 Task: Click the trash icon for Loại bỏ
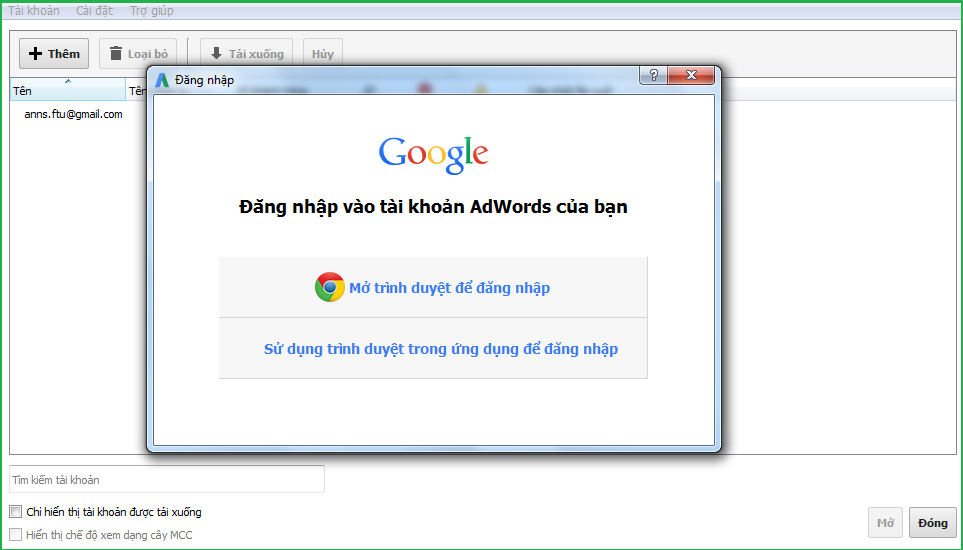(x=116, y=54)
